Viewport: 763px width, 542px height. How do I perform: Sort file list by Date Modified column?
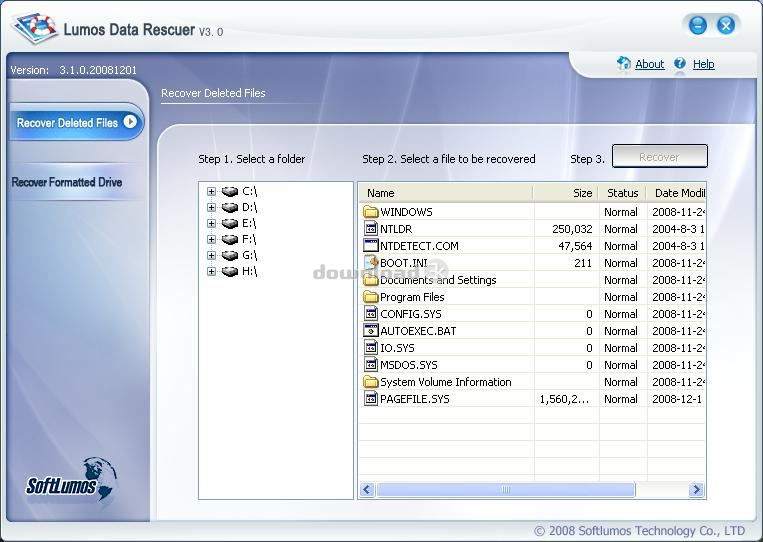click(676, 193)
